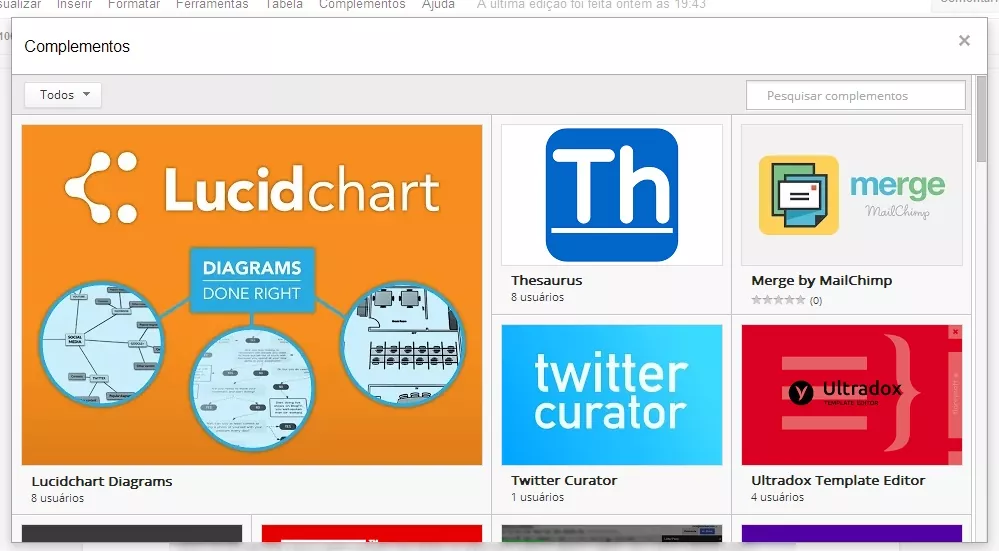Viewport: 999px width, 551px height.
Task: Open the Lucidchart Diagrams add-on banner
Action: (x=252, y=294)
